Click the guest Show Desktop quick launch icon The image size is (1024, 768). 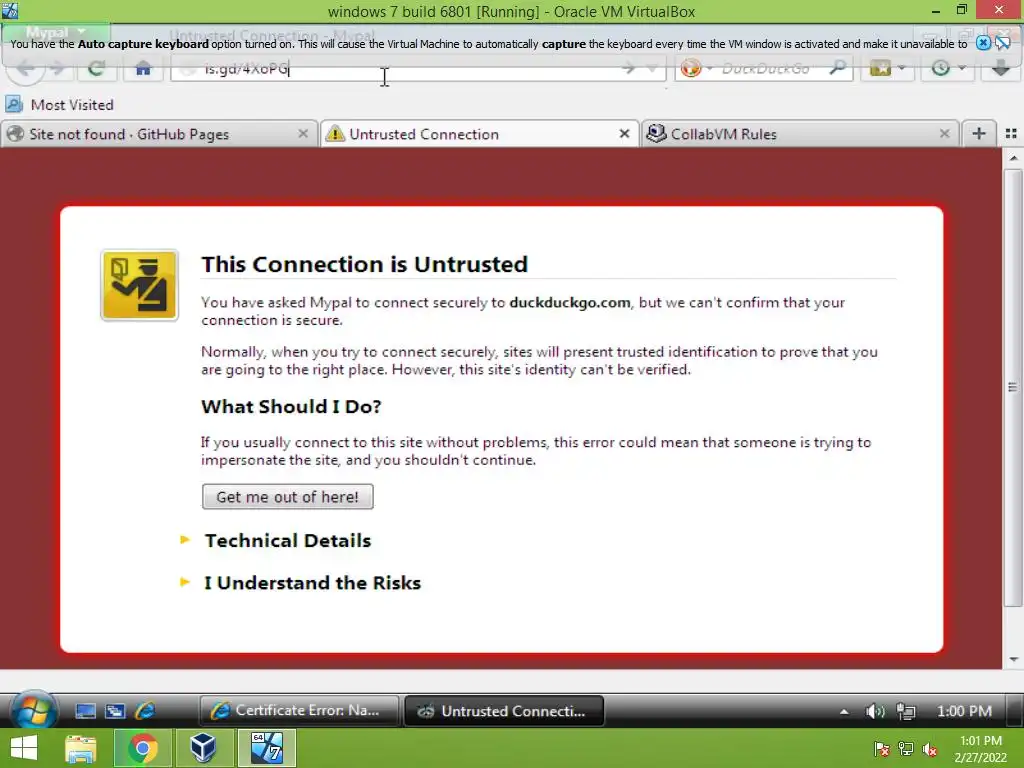tap(86, 711)
